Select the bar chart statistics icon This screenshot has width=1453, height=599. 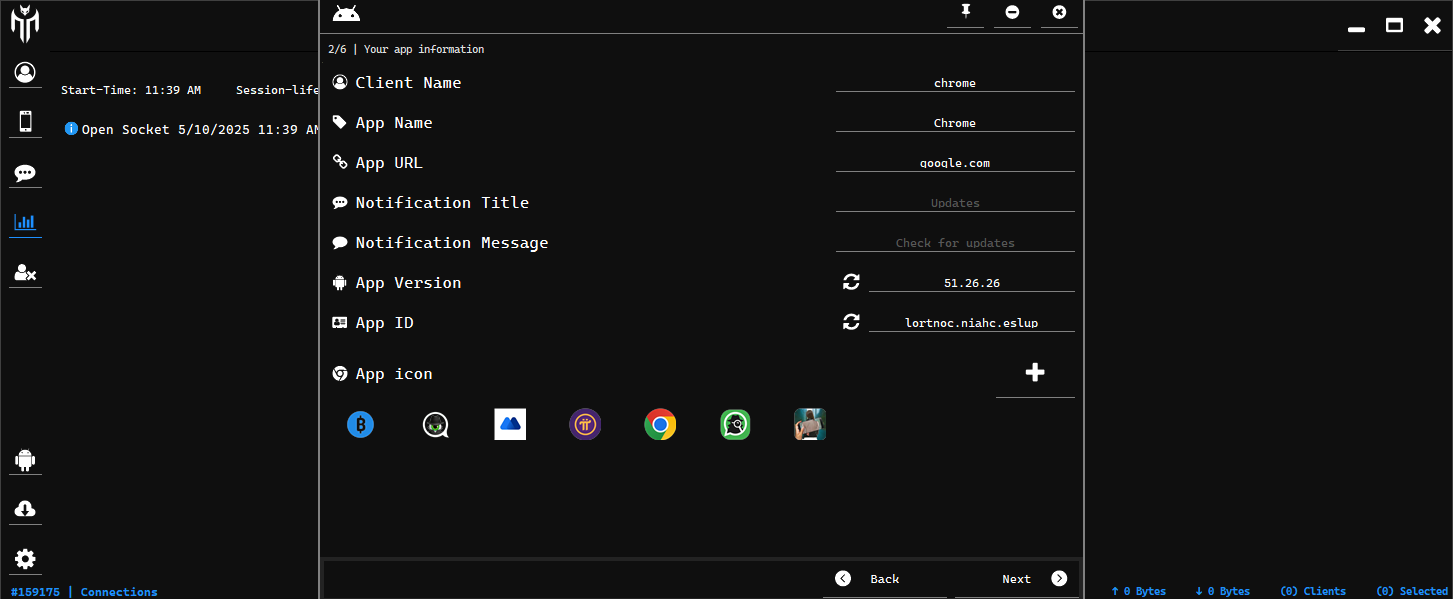coord(25,222)
